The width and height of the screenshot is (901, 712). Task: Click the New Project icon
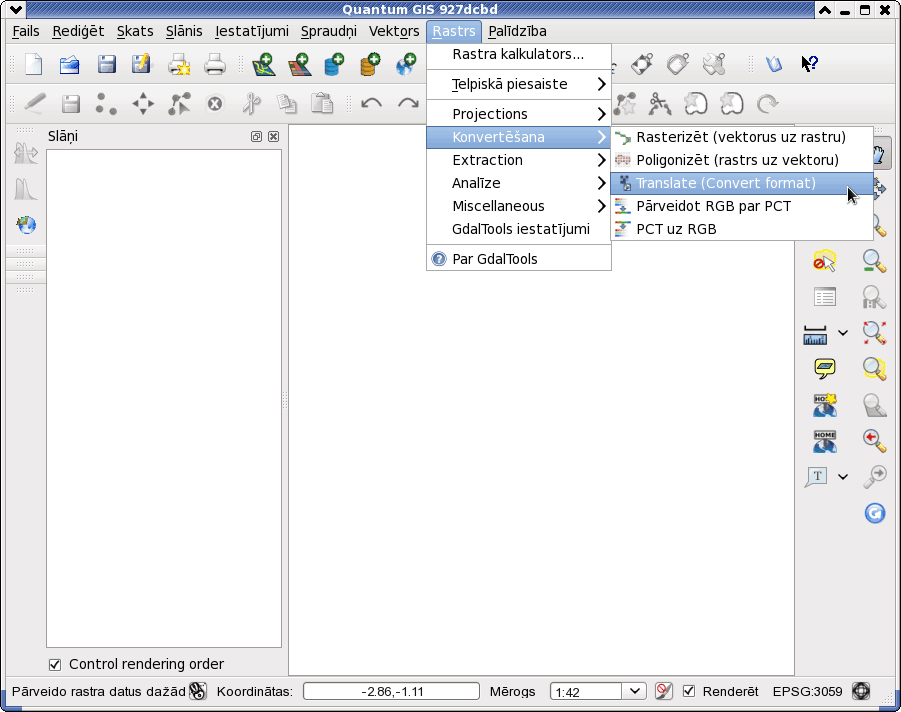34,64
